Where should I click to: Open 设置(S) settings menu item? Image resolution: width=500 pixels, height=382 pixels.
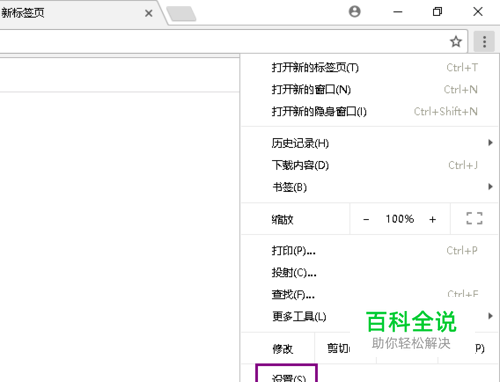coord(289,377)
